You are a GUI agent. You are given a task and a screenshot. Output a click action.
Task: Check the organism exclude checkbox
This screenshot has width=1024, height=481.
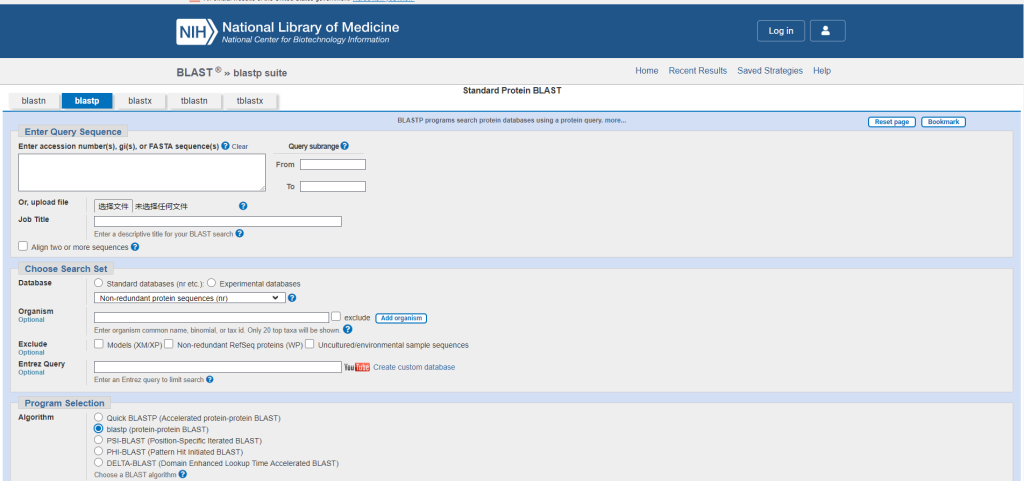pyautogui.click(x=336, y=317)
